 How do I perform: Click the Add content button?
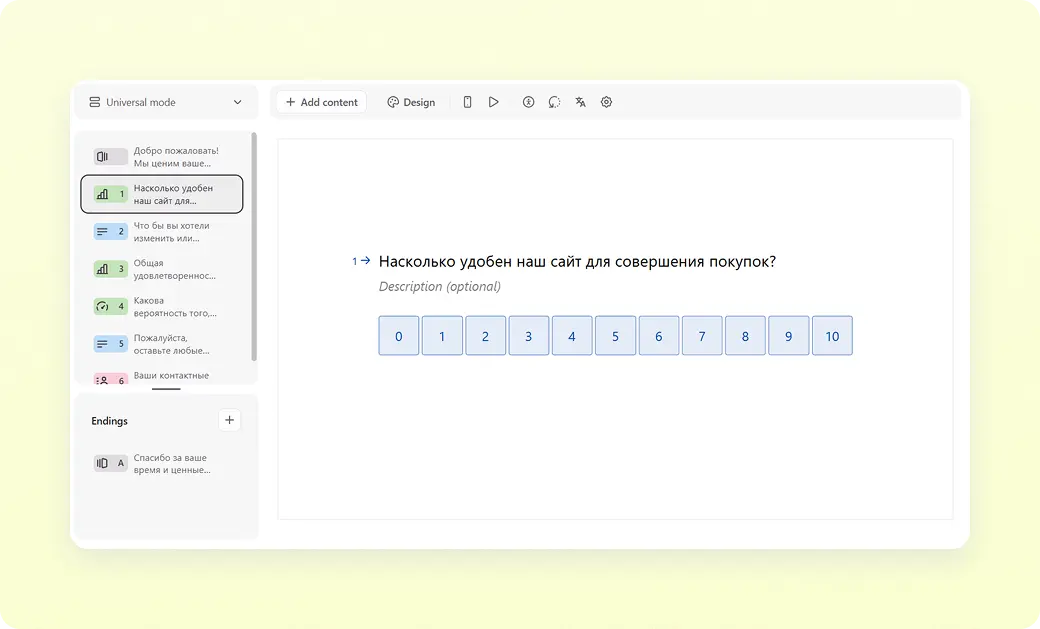[321, 102]
